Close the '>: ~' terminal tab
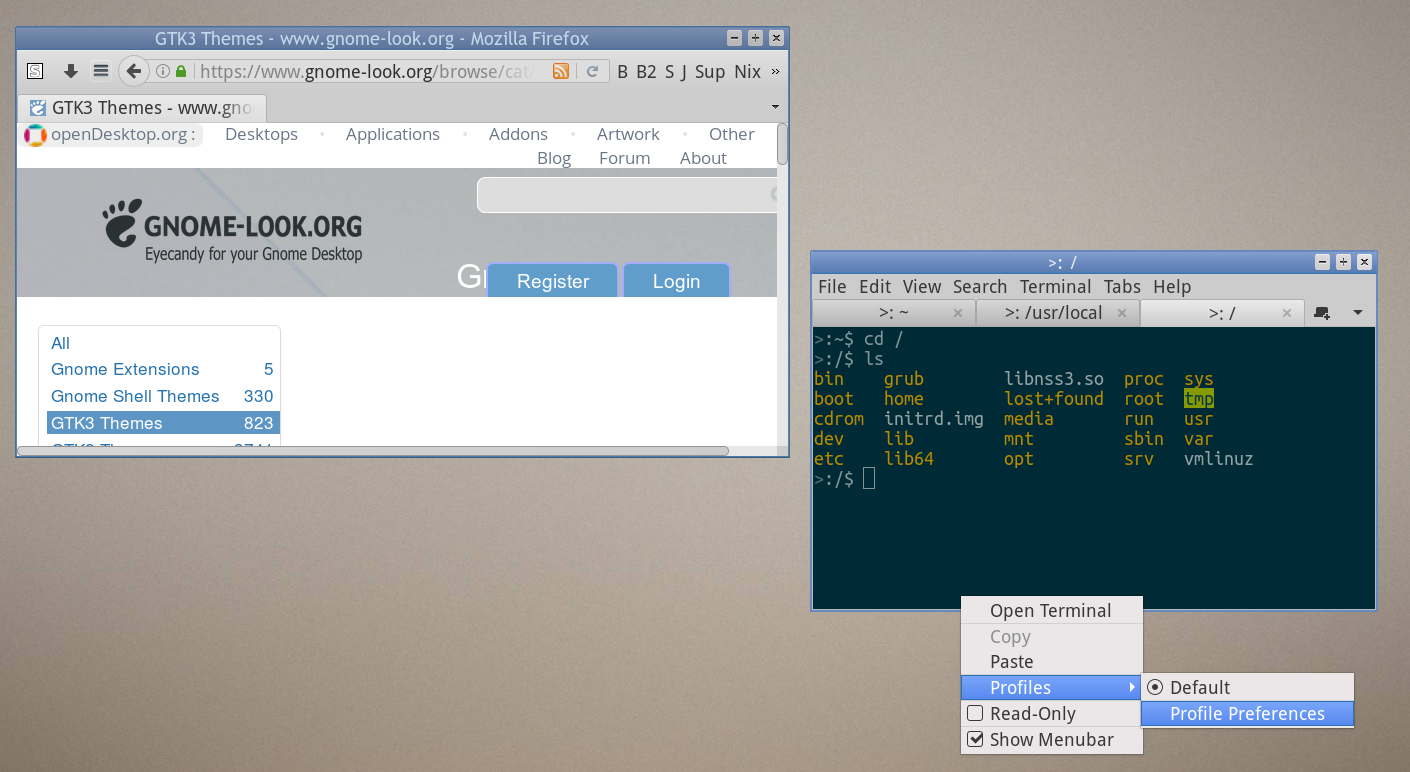Viewport: 1410px width, 772px height. pyautogui.click(x=958, y=313)
